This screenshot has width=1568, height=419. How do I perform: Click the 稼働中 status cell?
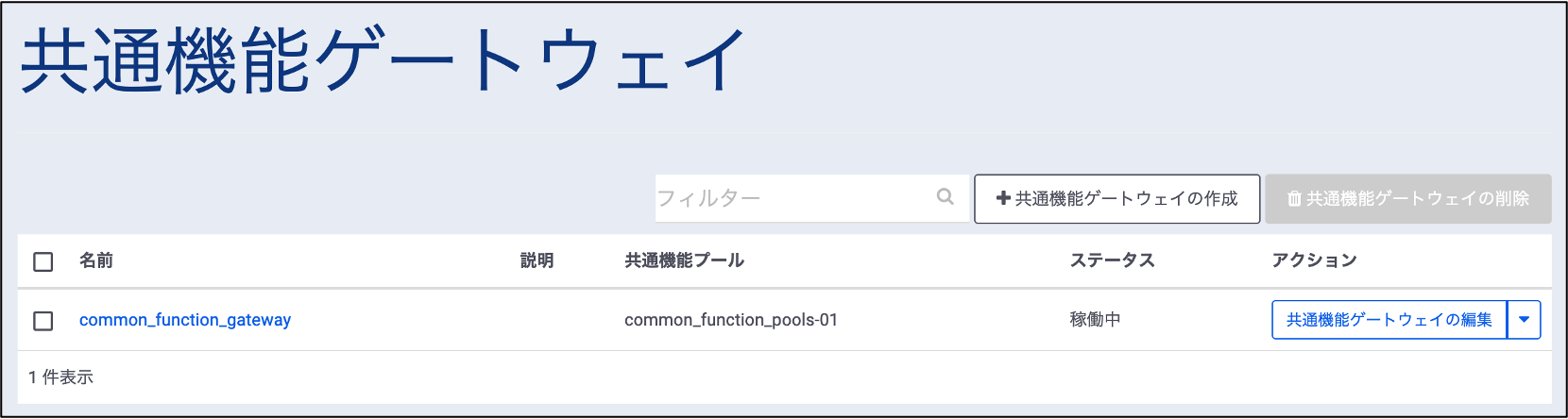coord(1095,320)
